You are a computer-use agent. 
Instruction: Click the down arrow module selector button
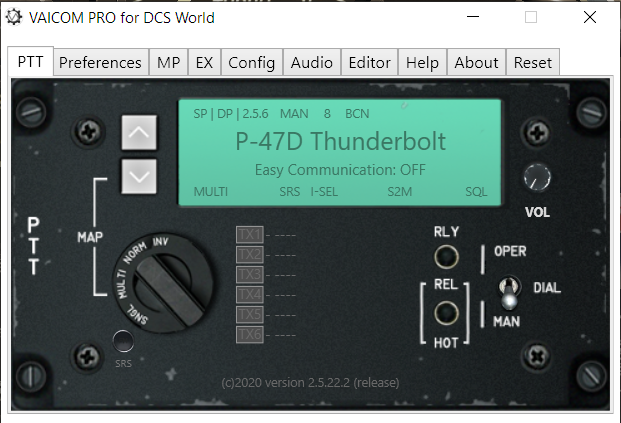pyautogui.click(x=139, y=176)
